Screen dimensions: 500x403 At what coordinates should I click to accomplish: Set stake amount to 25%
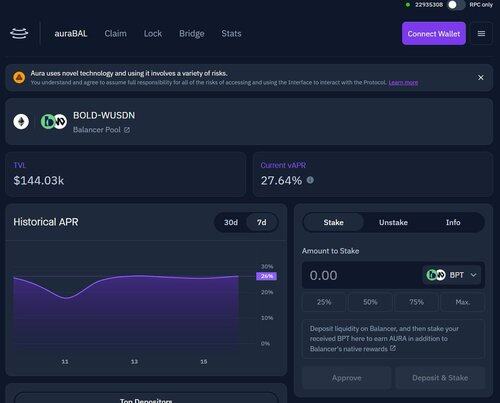point(324,302)
